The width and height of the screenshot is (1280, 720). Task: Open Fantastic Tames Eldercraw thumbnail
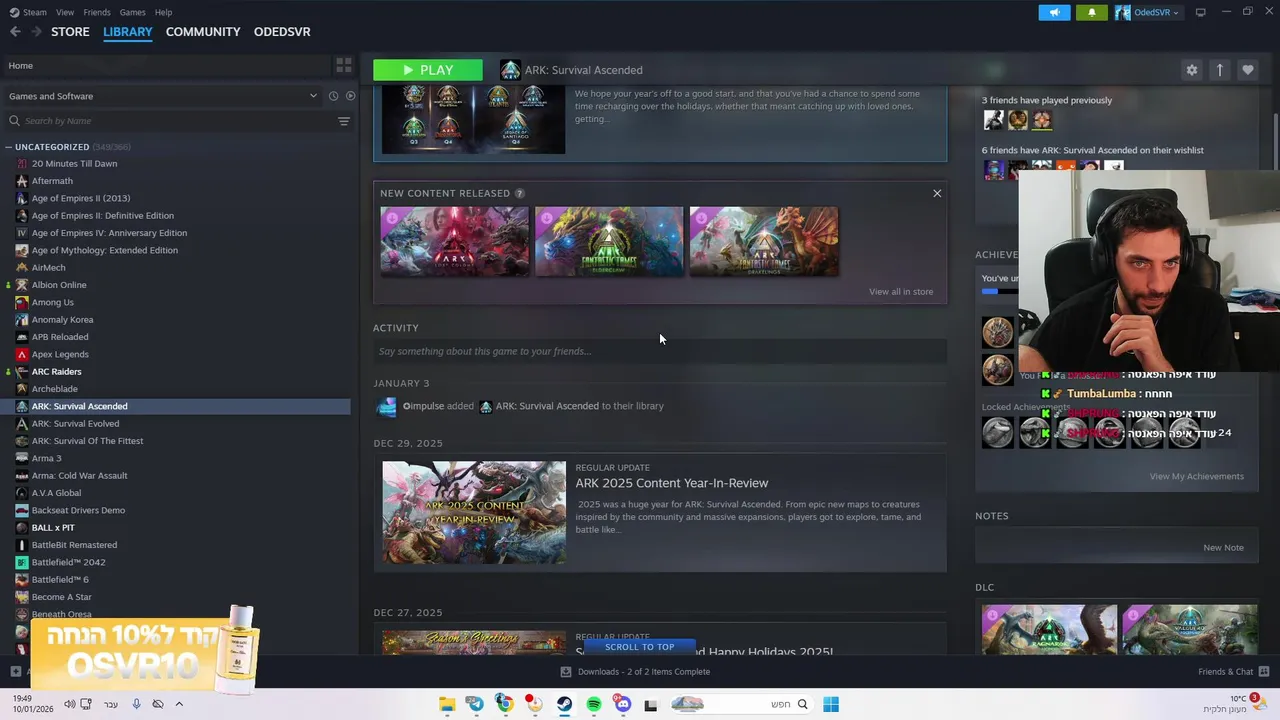click(x=609, y=241)
